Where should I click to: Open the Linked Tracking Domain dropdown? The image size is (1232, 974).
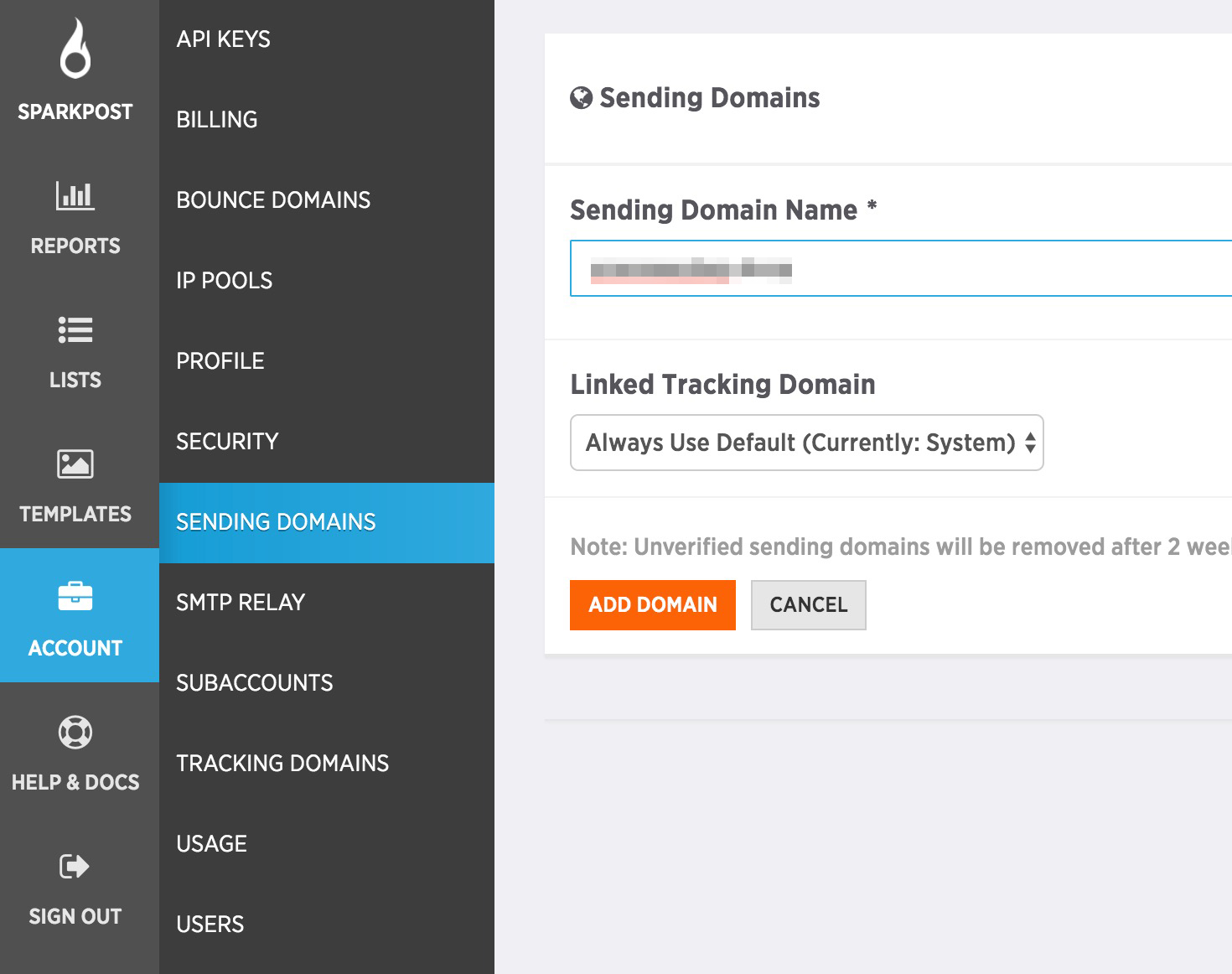point(807,443)
